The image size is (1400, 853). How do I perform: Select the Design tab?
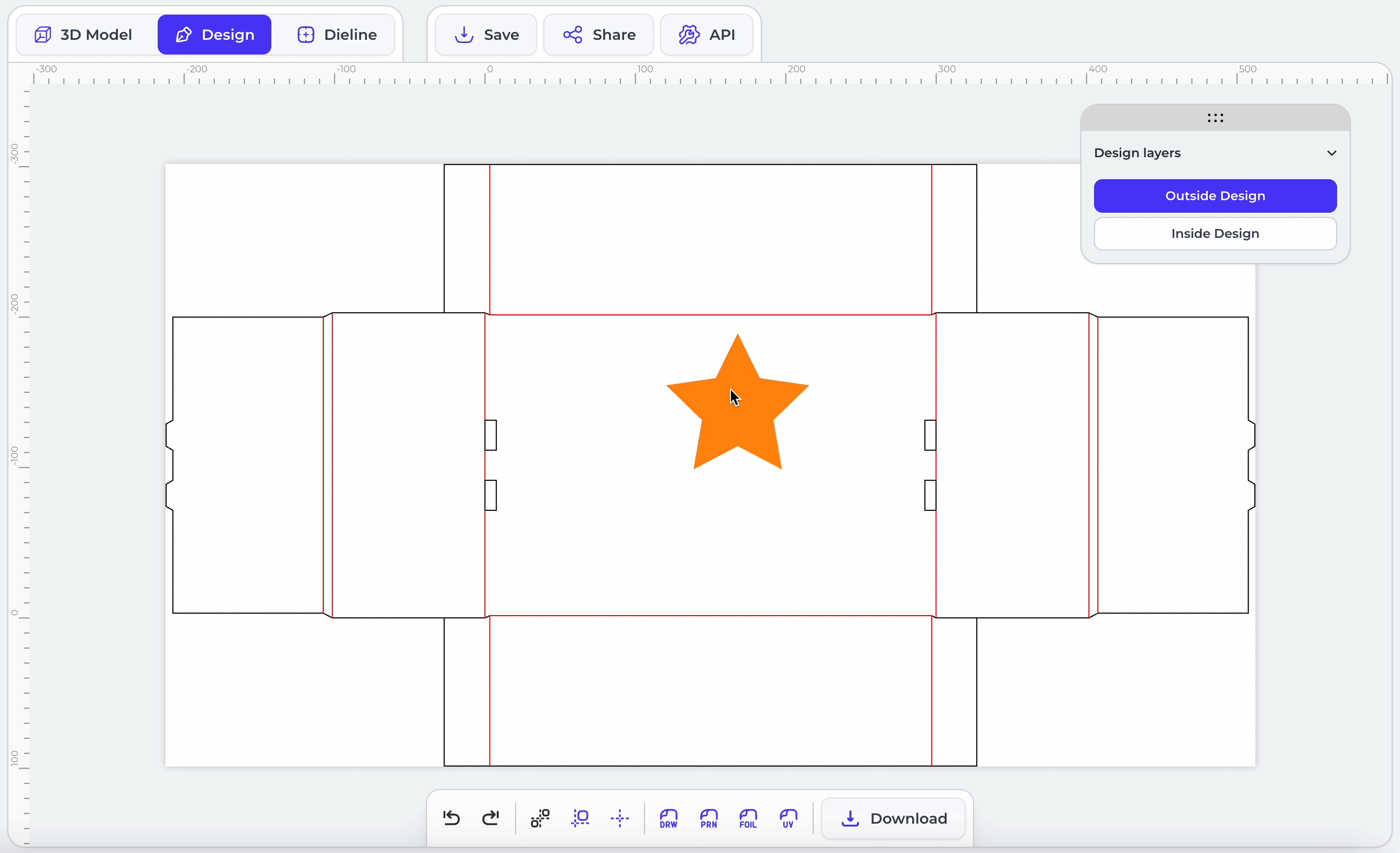coord(215,35)
